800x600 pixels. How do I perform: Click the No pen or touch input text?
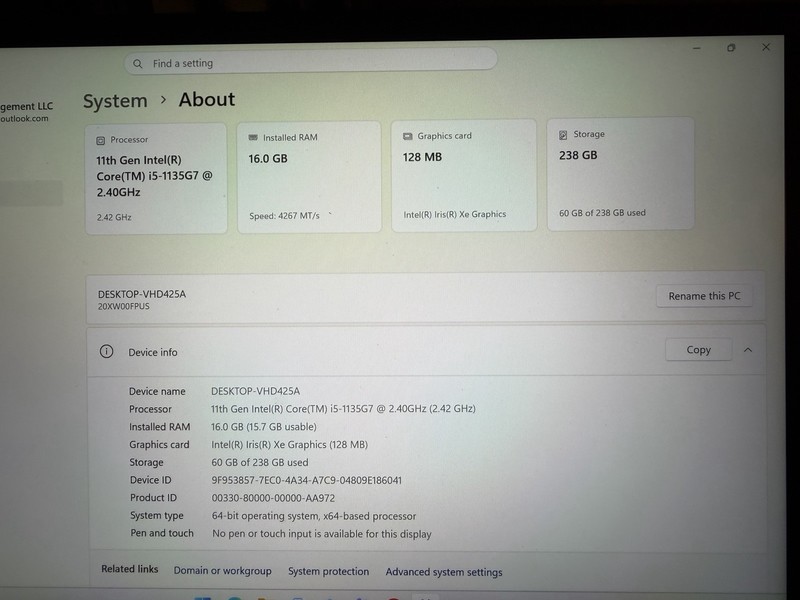click(322, 534)
